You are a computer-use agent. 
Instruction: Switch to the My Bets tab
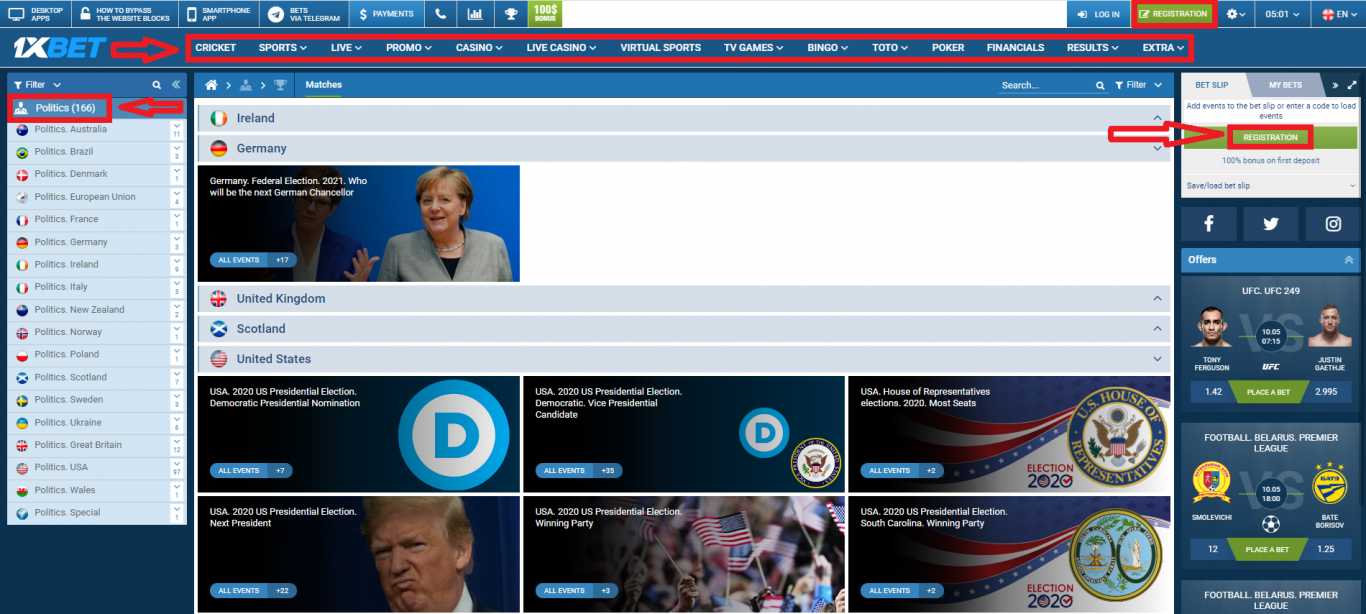click(x=1285, y=85)
